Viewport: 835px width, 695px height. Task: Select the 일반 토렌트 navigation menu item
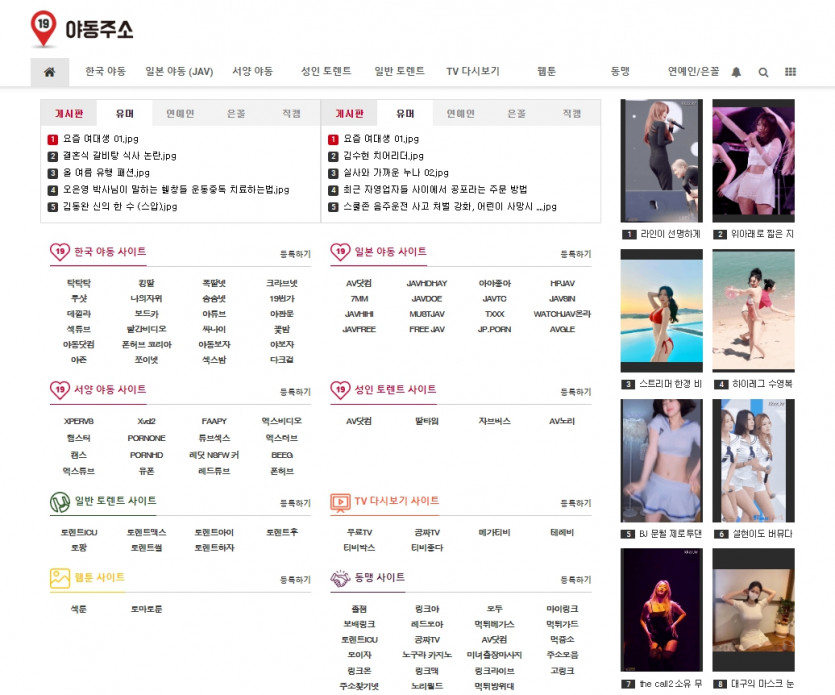[399, 72]
